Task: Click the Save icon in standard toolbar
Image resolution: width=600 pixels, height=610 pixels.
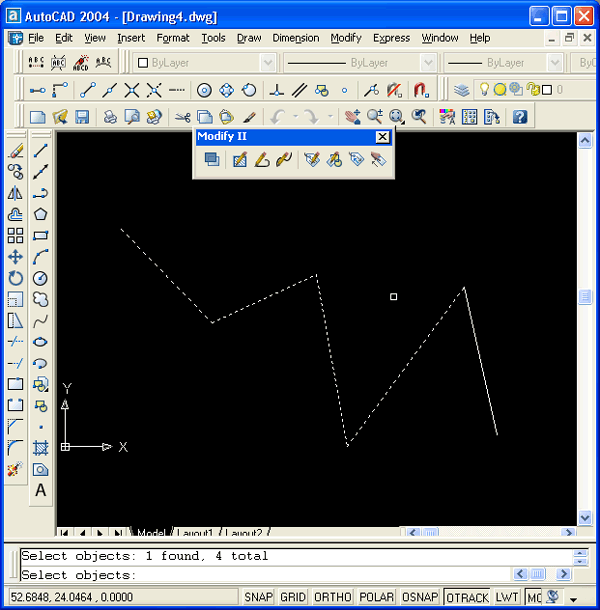Action: (82, 117)
